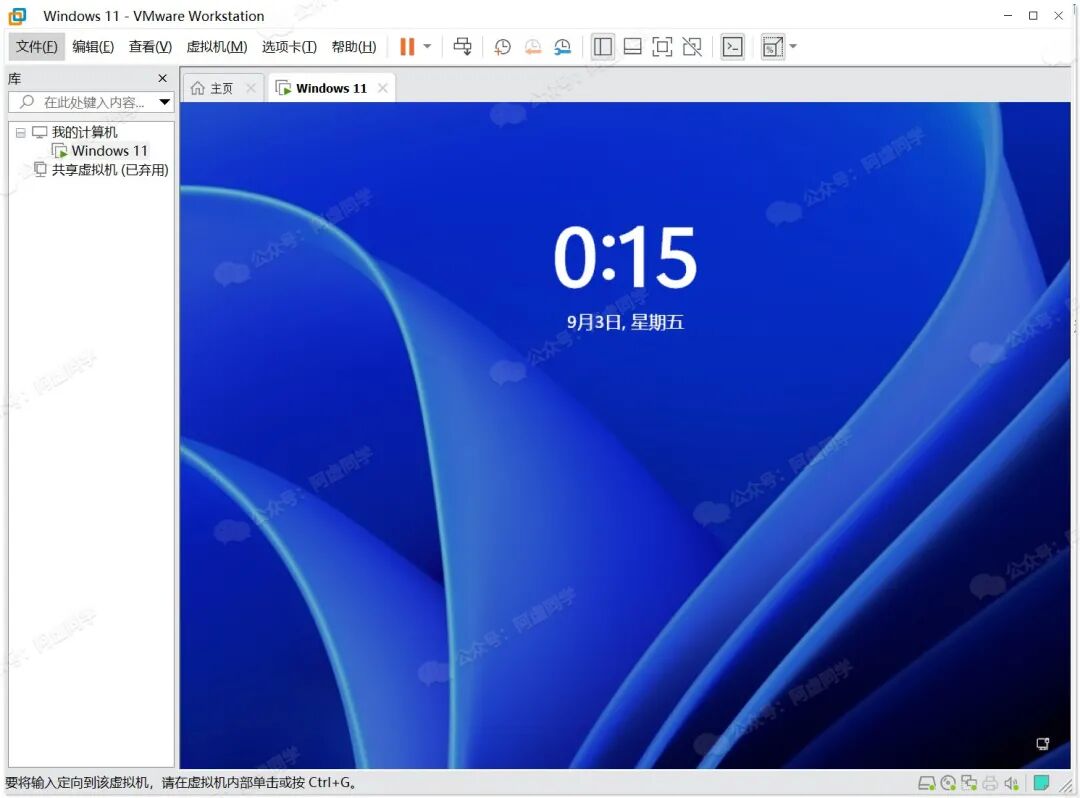Click the resize grip in the status bar corner

(x=1066, y=786)
